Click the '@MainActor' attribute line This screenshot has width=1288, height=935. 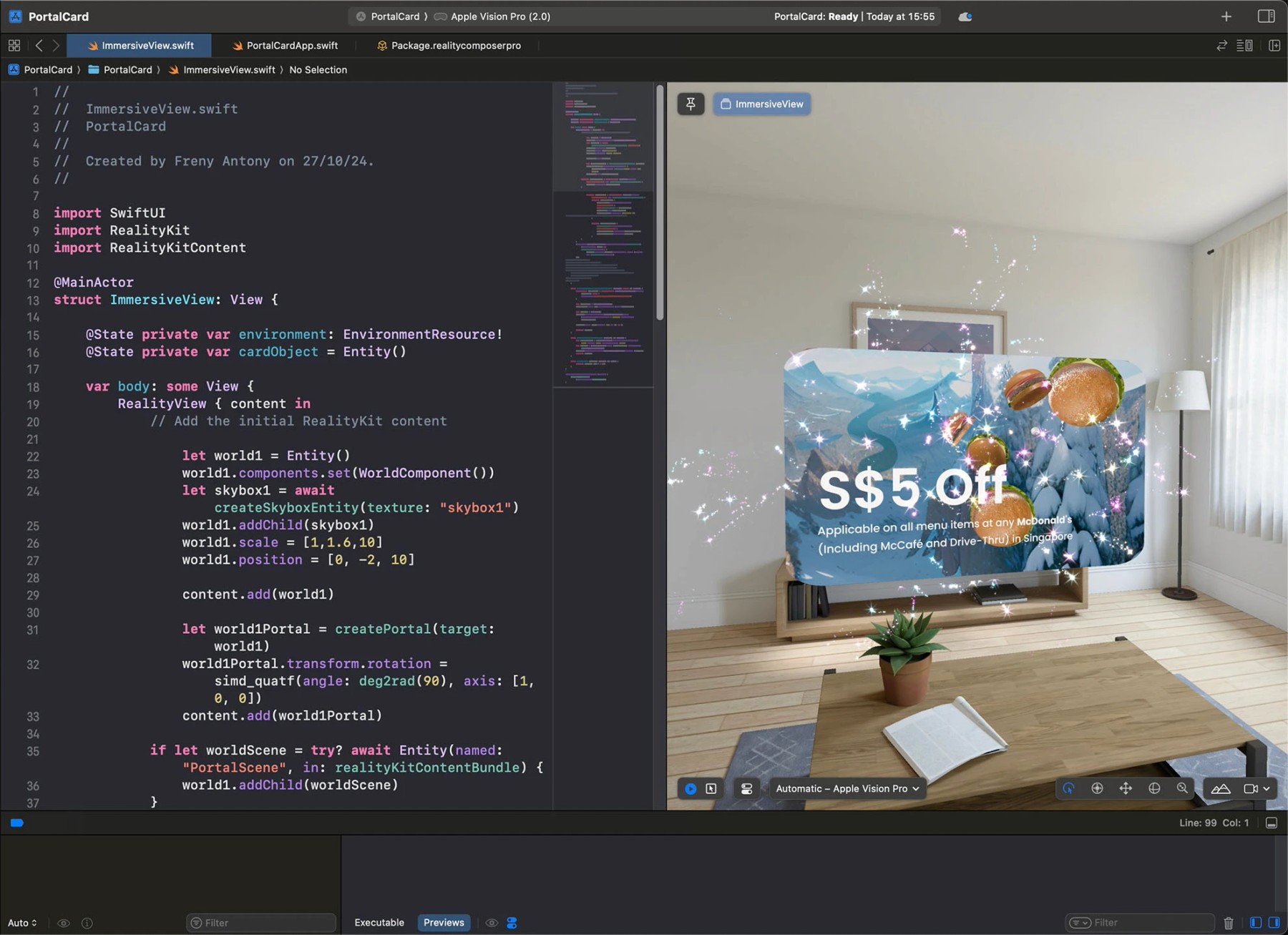(94, 282)
